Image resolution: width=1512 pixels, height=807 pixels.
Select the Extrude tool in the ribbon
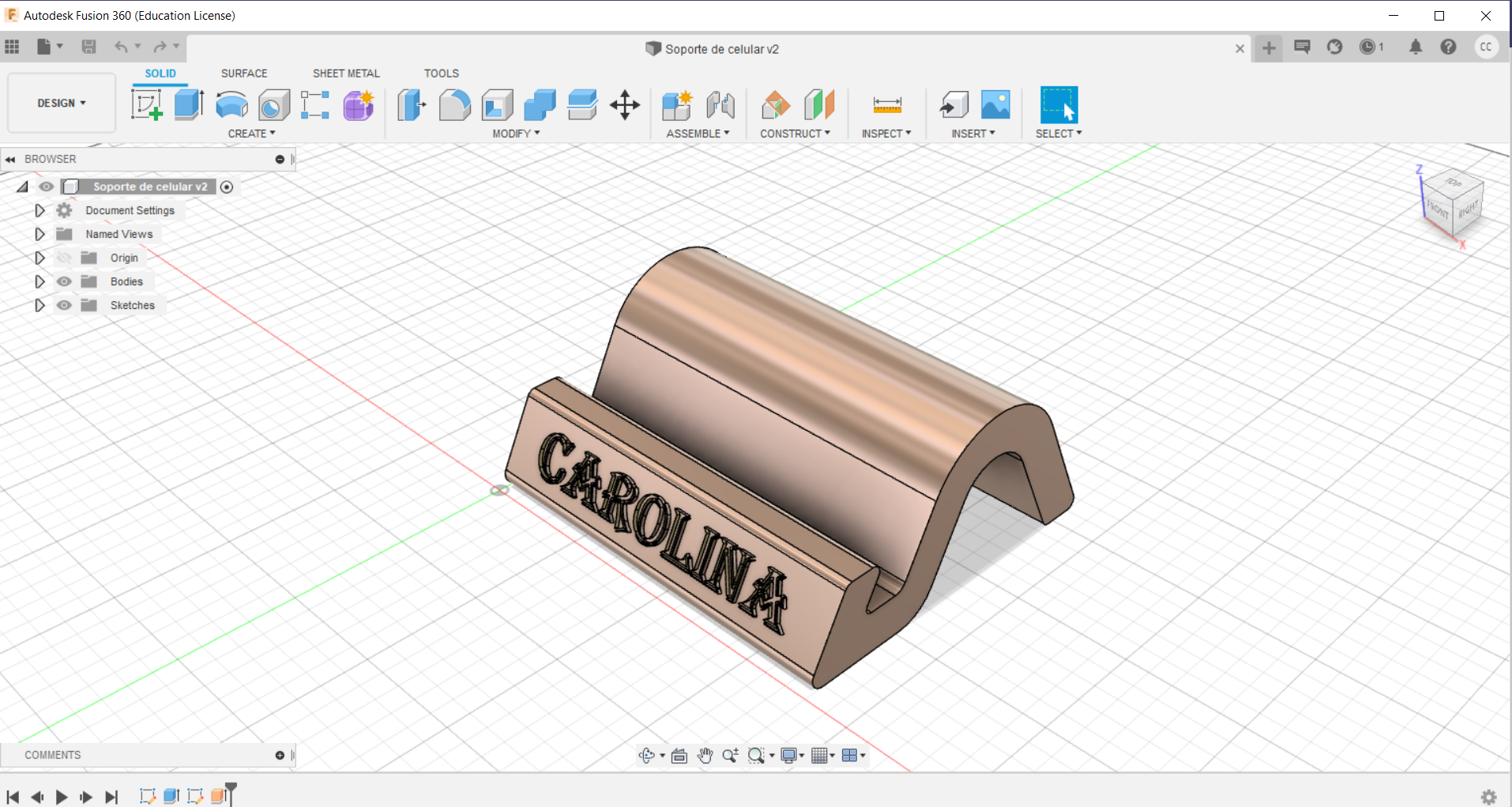pos(190,104)
